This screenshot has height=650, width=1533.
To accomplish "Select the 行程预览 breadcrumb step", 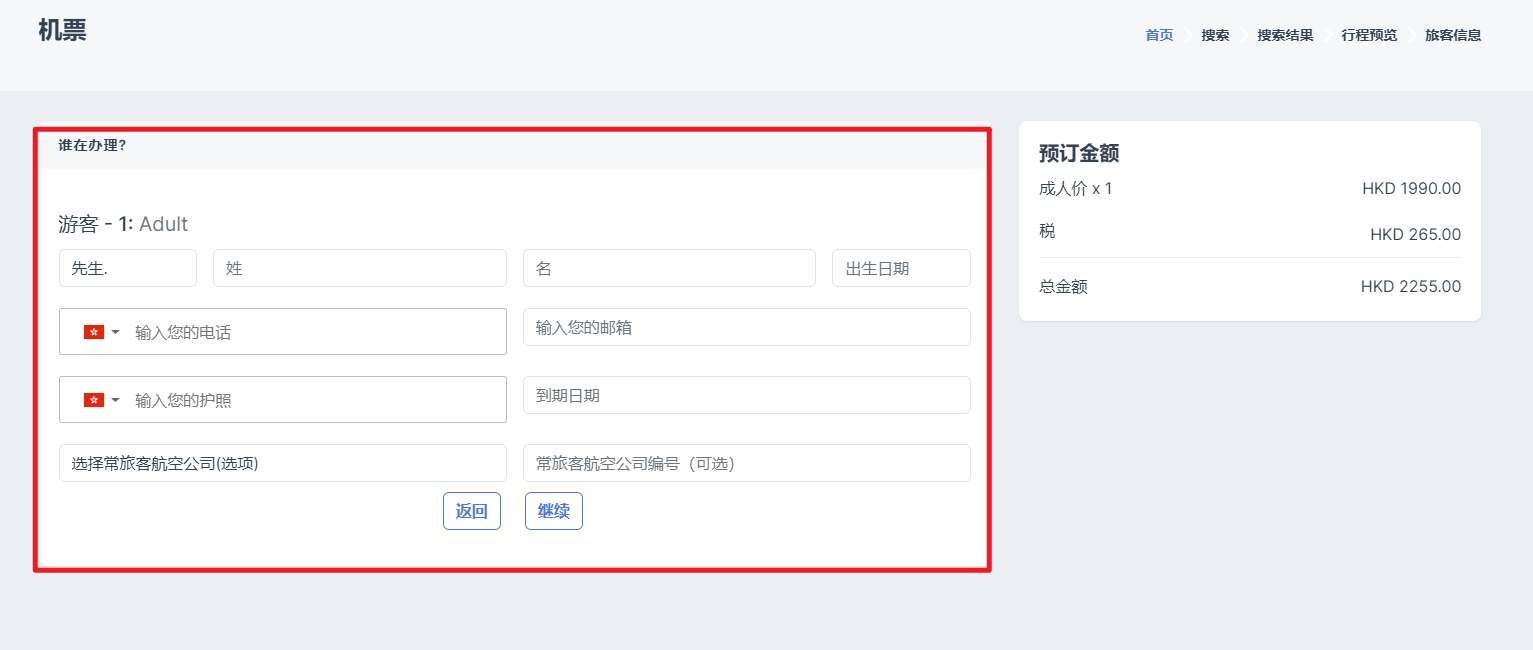I will click(x=1369, y=35).
